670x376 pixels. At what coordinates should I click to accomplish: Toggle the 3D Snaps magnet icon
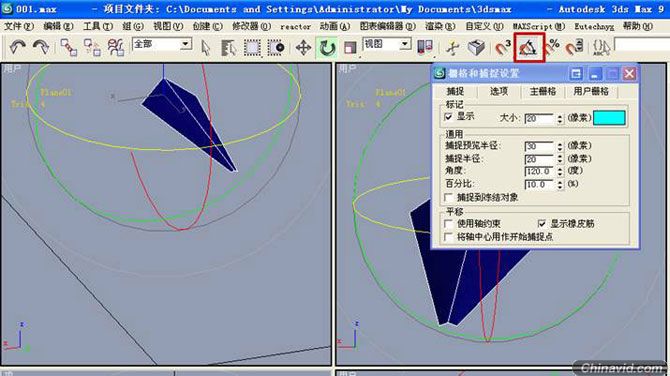click(502, 47)
